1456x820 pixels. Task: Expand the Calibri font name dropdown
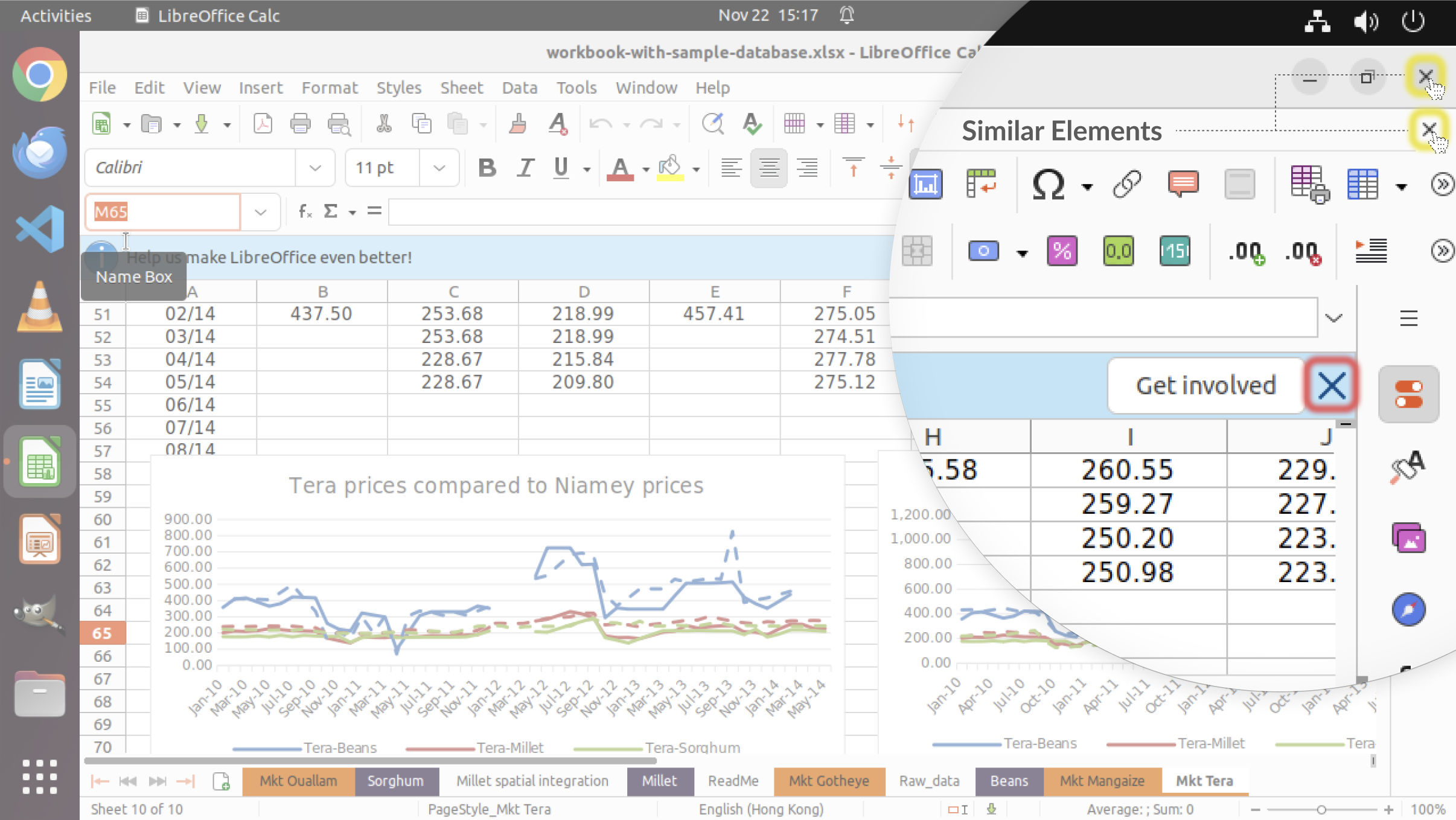click(315, 167)
